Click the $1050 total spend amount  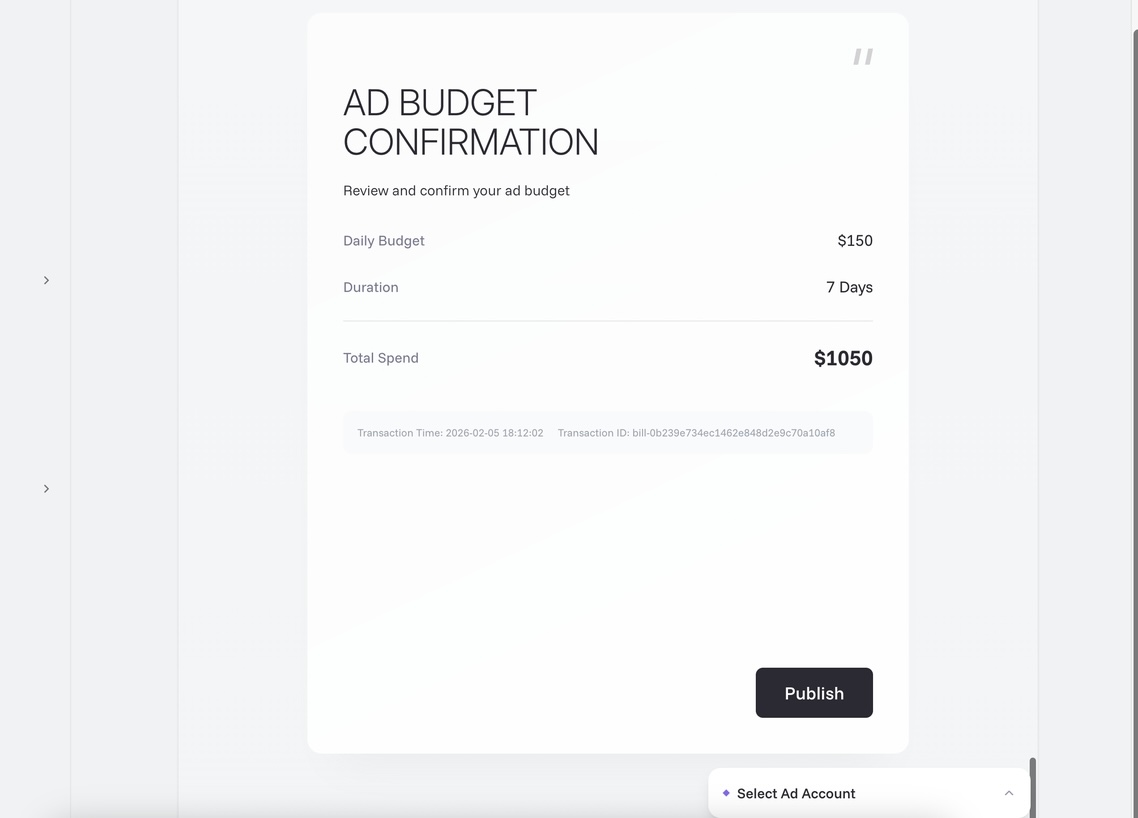point(843,358)
